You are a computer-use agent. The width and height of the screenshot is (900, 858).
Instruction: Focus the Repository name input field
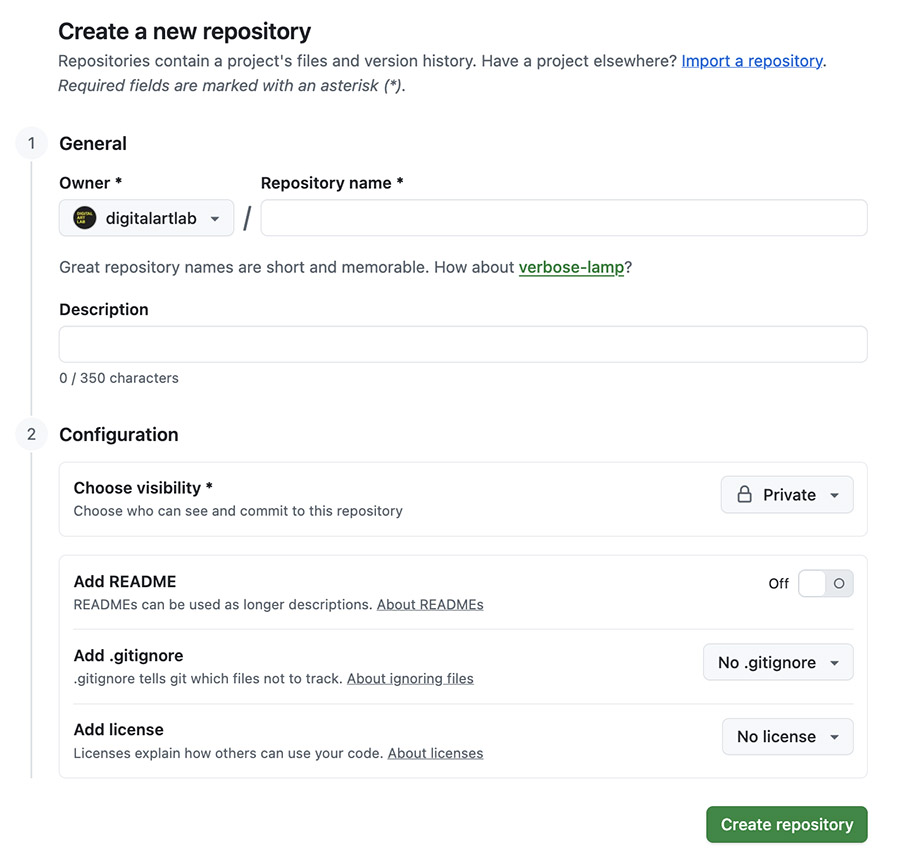563,218
